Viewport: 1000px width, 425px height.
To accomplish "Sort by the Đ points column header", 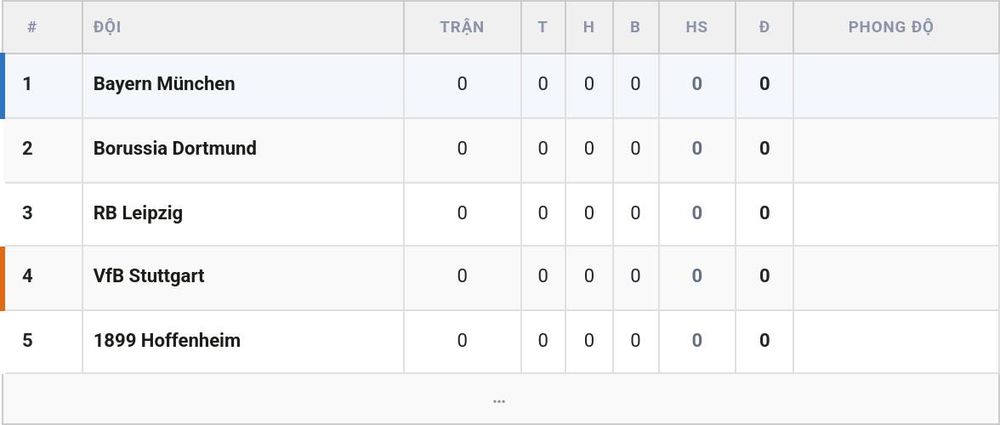I will 764,27.
